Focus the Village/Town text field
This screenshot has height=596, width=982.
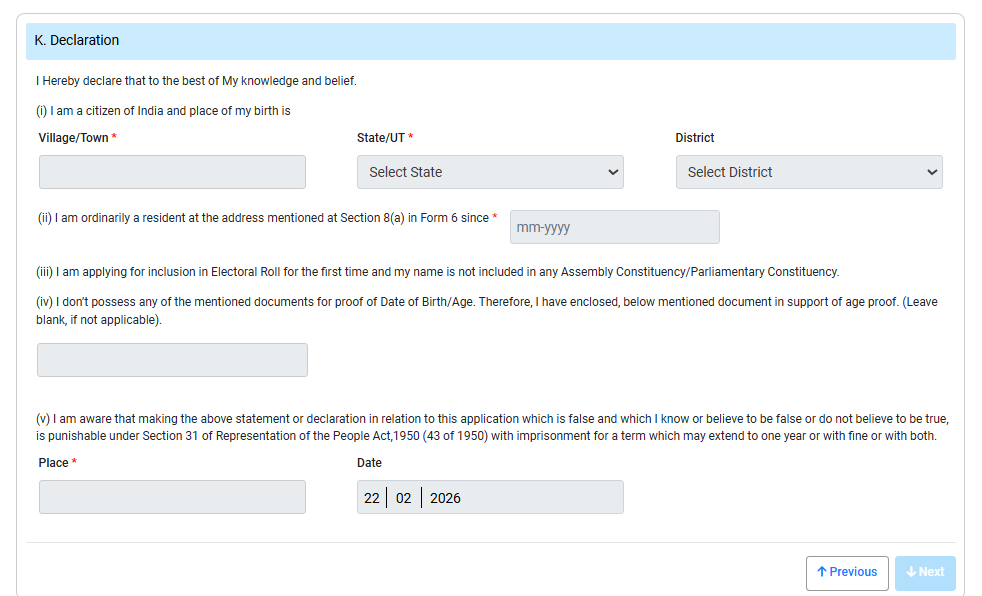tap(172, 172)
